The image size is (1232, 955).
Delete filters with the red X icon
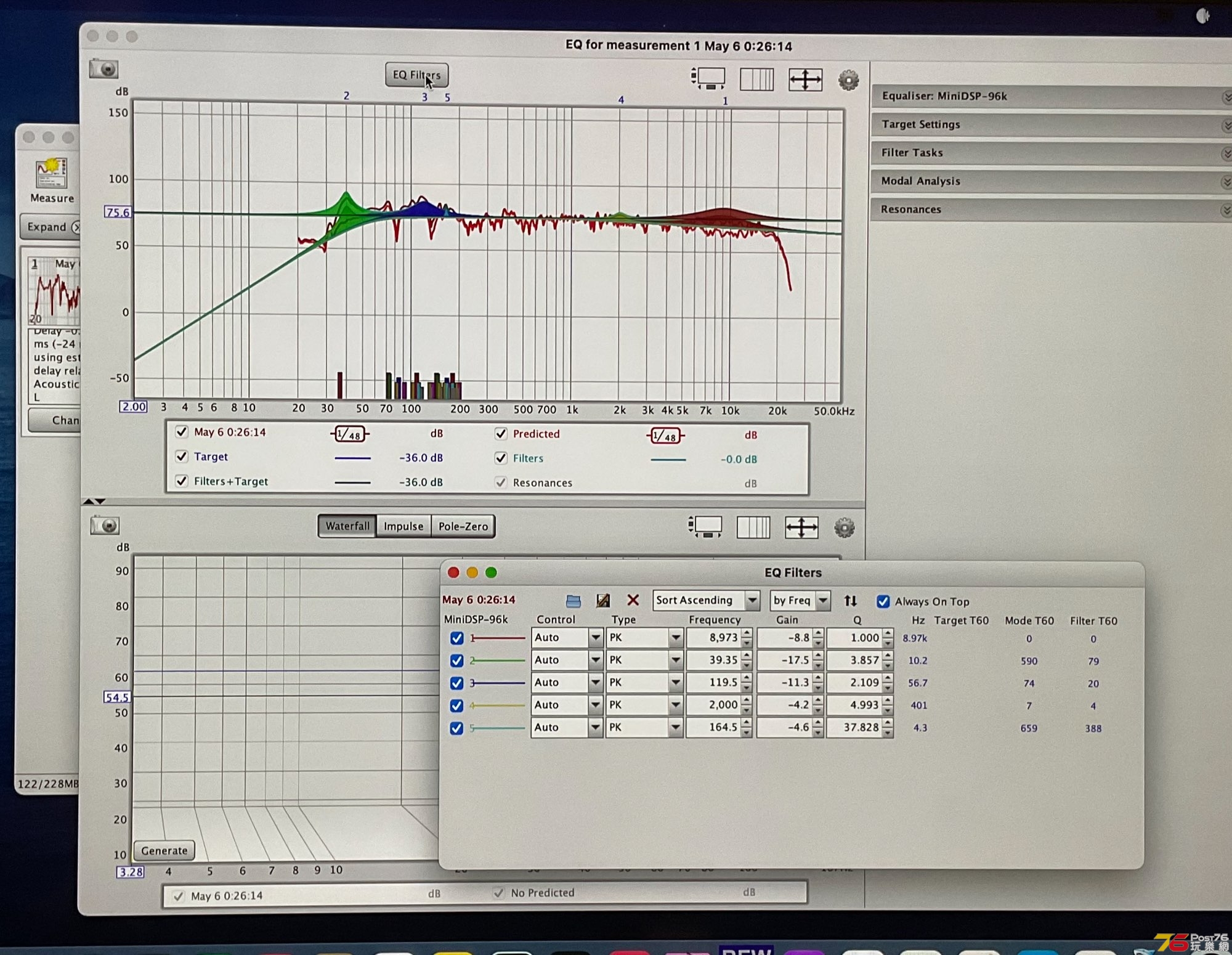coord(633,600)
